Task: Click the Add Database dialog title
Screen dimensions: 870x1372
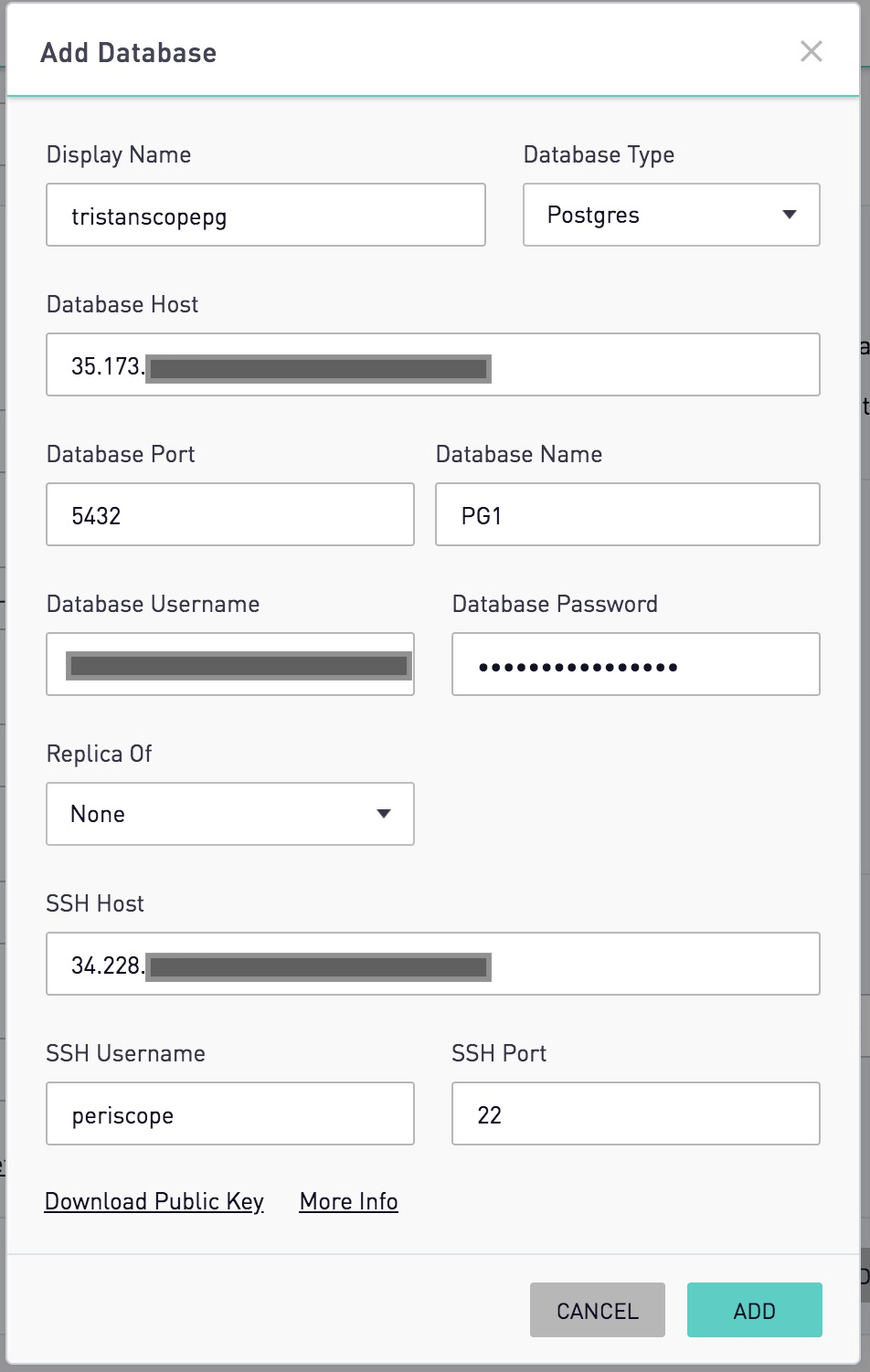Action: 129,53
